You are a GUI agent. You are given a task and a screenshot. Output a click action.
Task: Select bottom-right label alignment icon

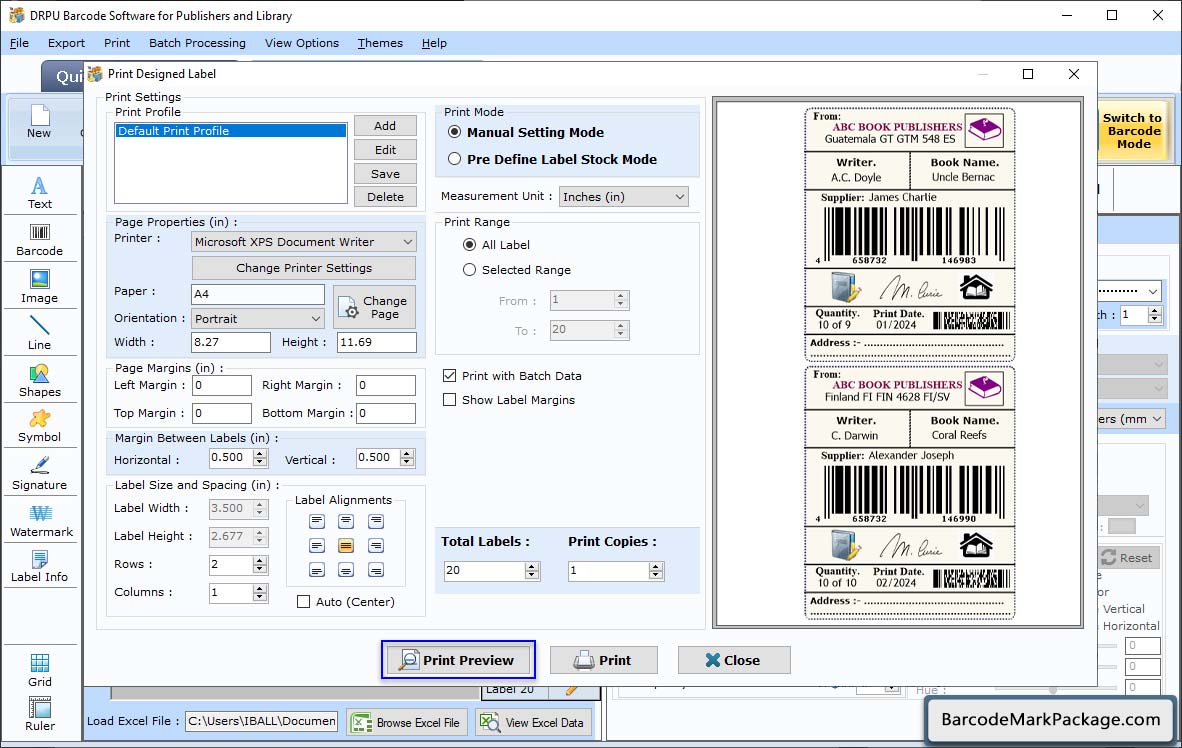coord(375,570)
